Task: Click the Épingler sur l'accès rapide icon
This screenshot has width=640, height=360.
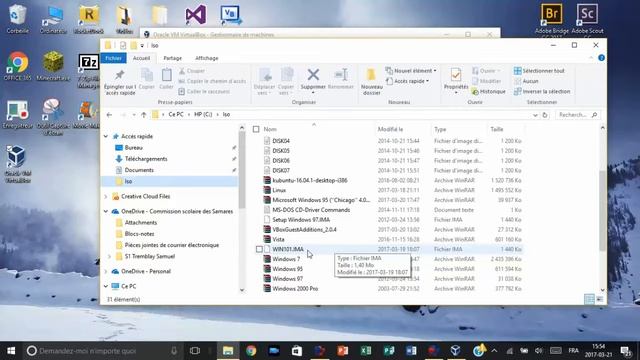Action: coord(120,75)
